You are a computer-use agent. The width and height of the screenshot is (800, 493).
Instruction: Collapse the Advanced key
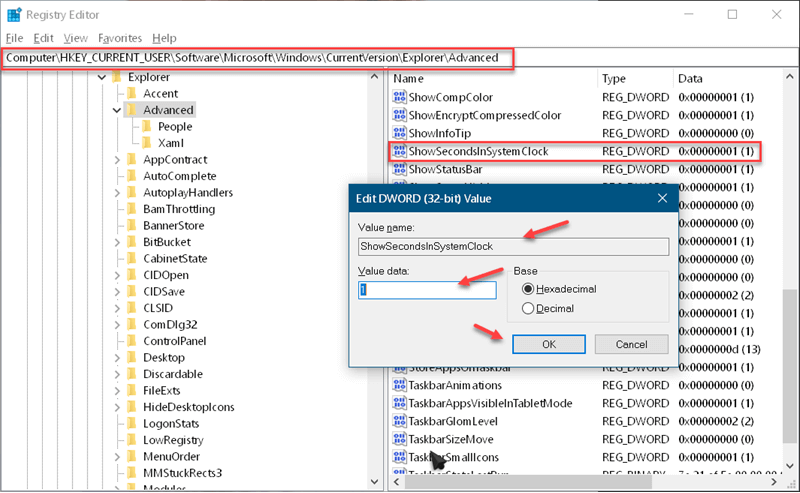click(x=117, y=110)
